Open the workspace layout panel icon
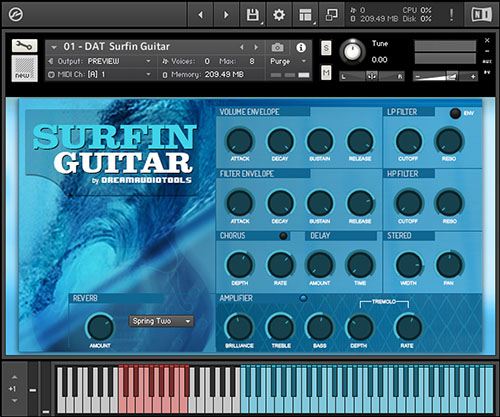 click(305, 15)
